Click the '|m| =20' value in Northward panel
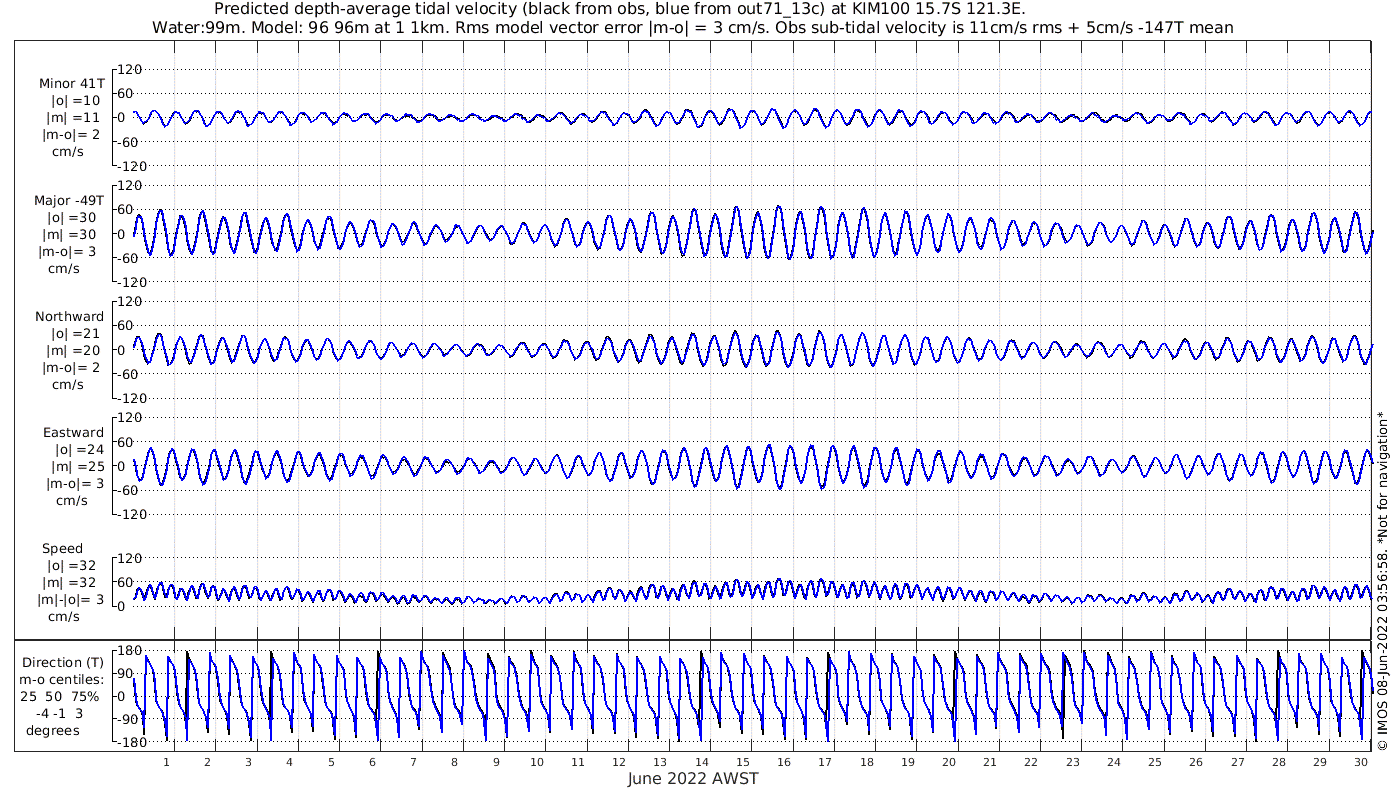 (x=73, y=351)
